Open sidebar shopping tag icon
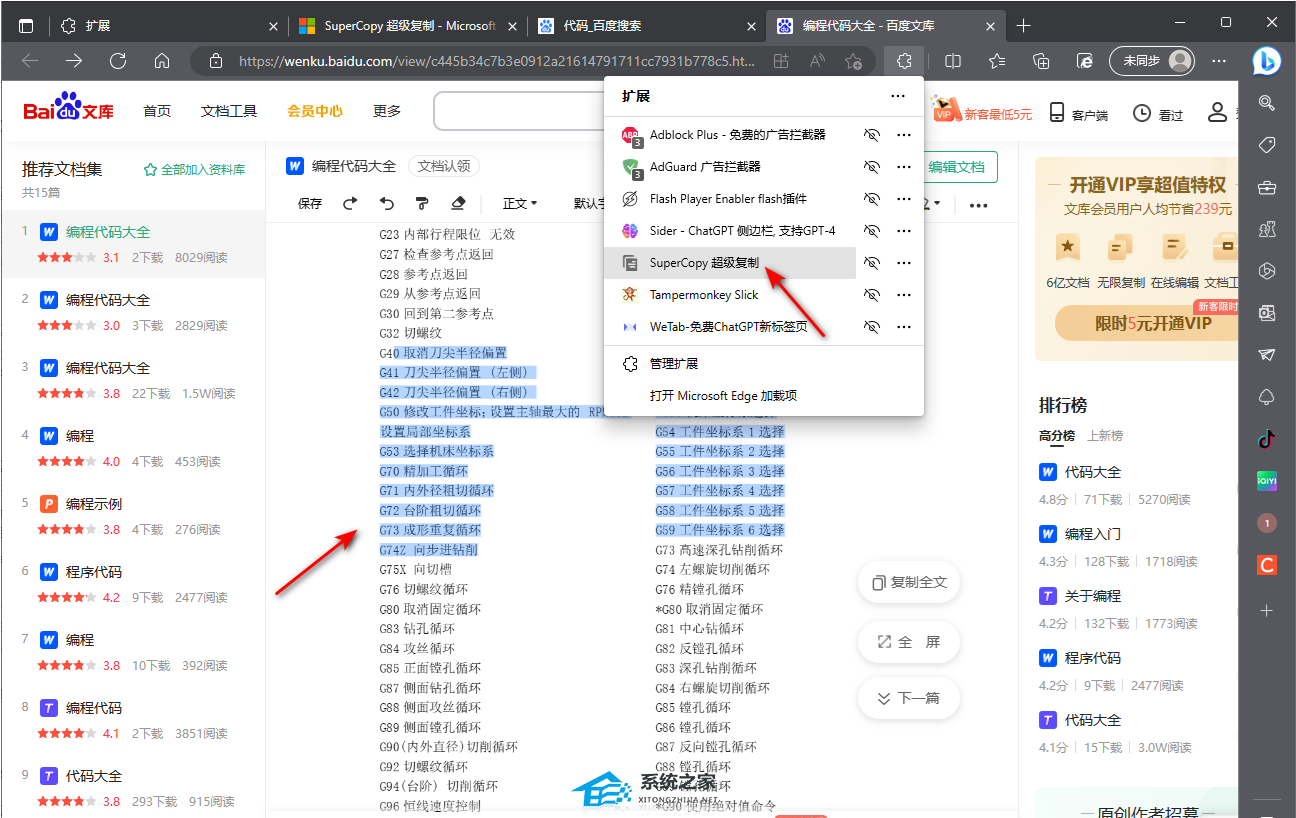1296x818 pixels. 1267,145
